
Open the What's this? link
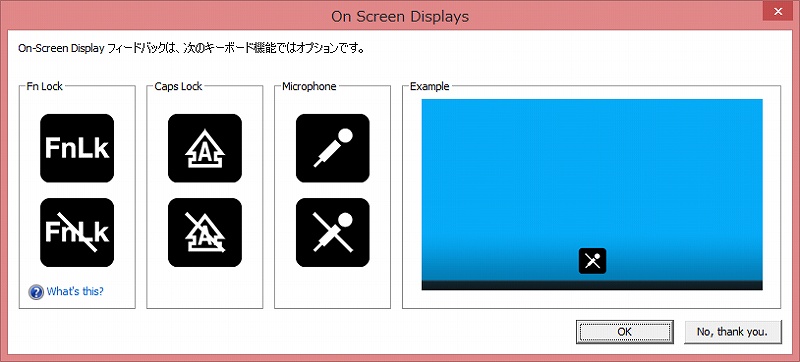(x=75, y=292)
